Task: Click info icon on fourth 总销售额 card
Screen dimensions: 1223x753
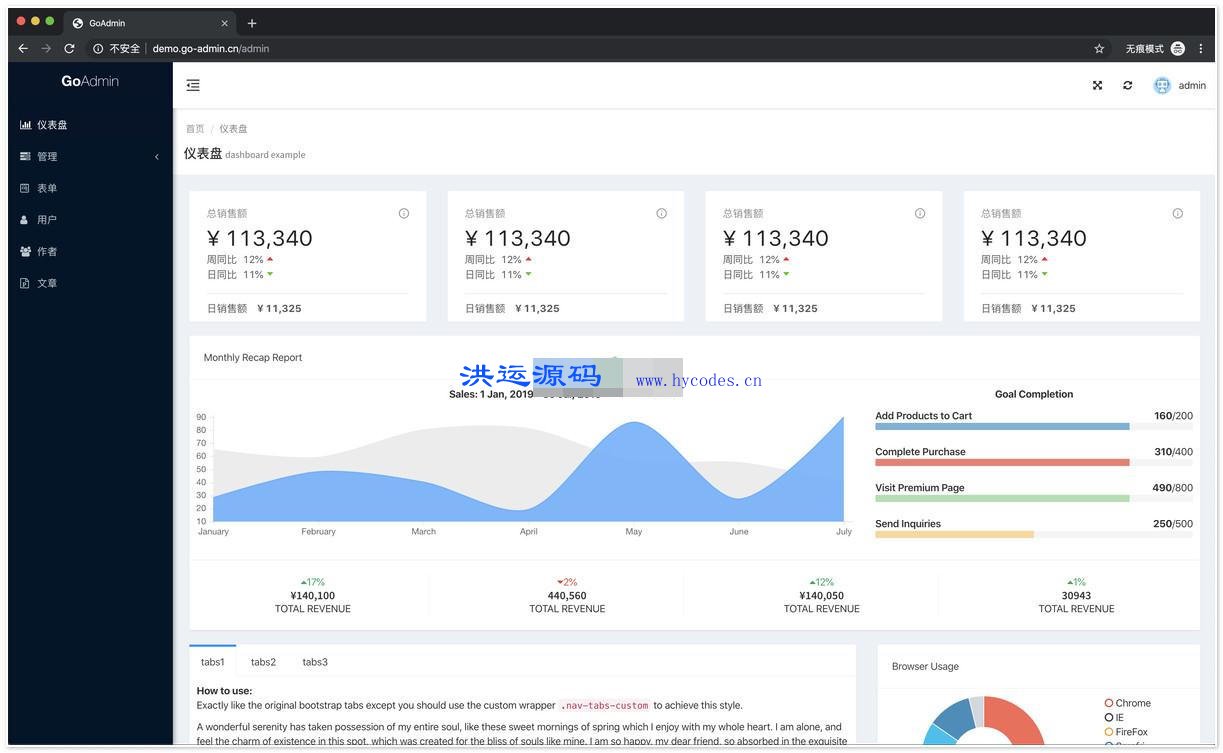Action: click(x=1177, y=213)
